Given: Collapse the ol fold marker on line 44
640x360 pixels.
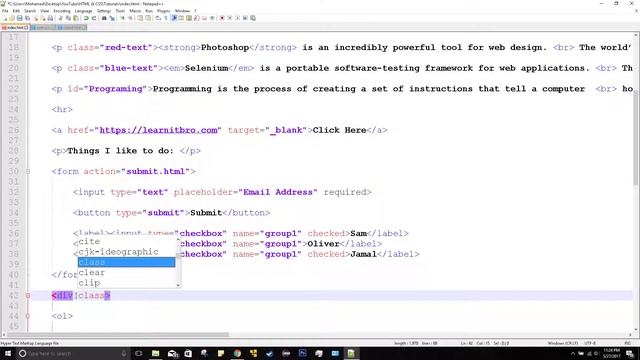Looking at the screenshot, I should [28, 316].
